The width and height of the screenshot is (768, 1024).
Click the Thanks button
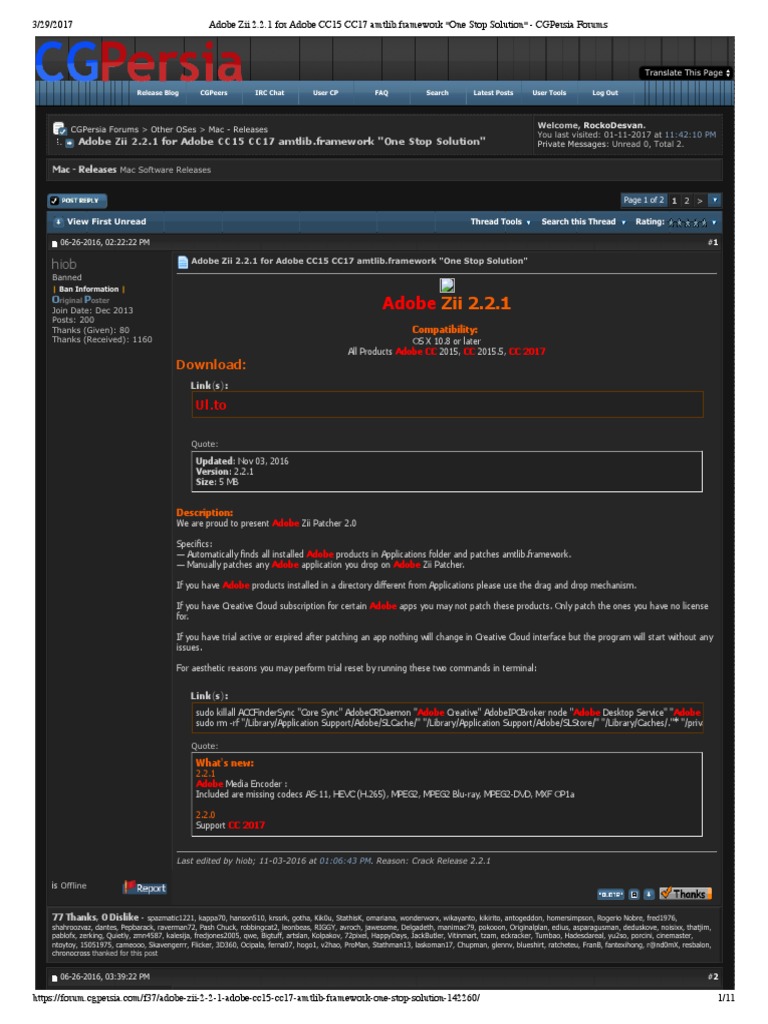click(685, 893)
